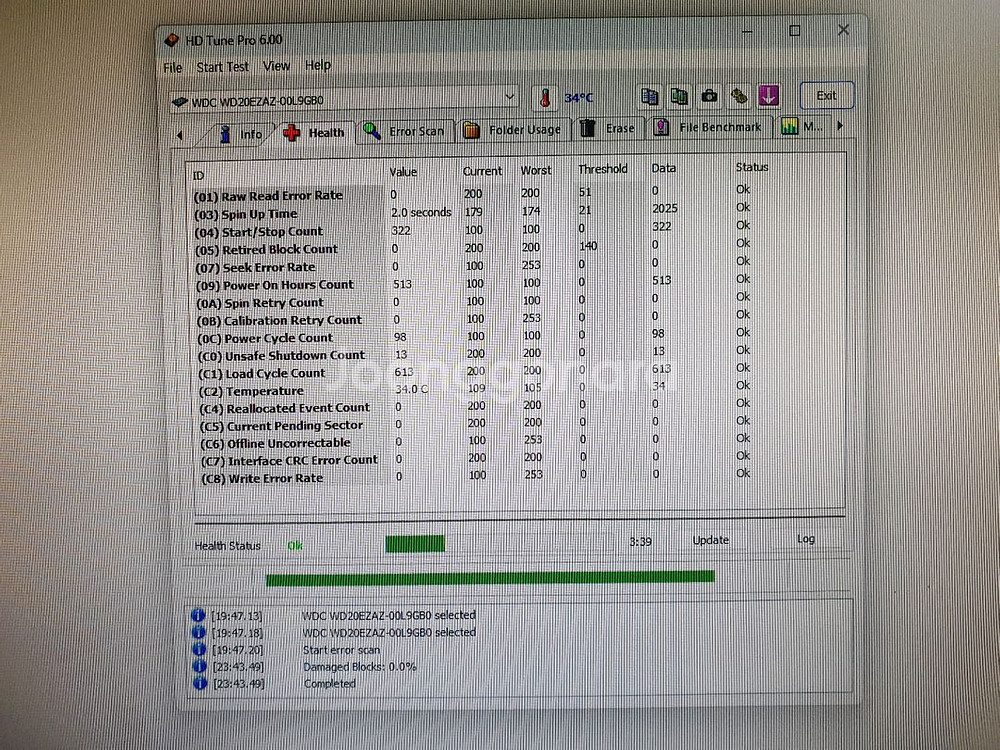Click the info icon beside Start error scan
This screenshot has width=1000, height=750.
point(199,649)
